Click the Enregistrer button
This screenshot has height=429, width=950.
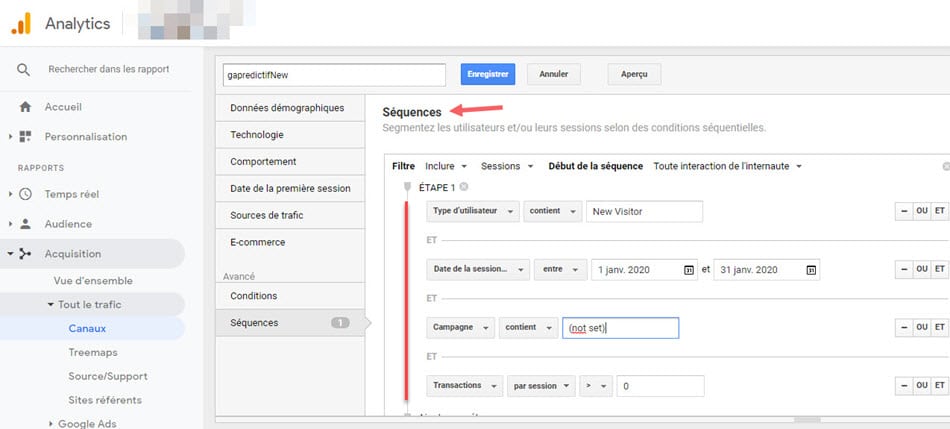(x=488, y=74)
